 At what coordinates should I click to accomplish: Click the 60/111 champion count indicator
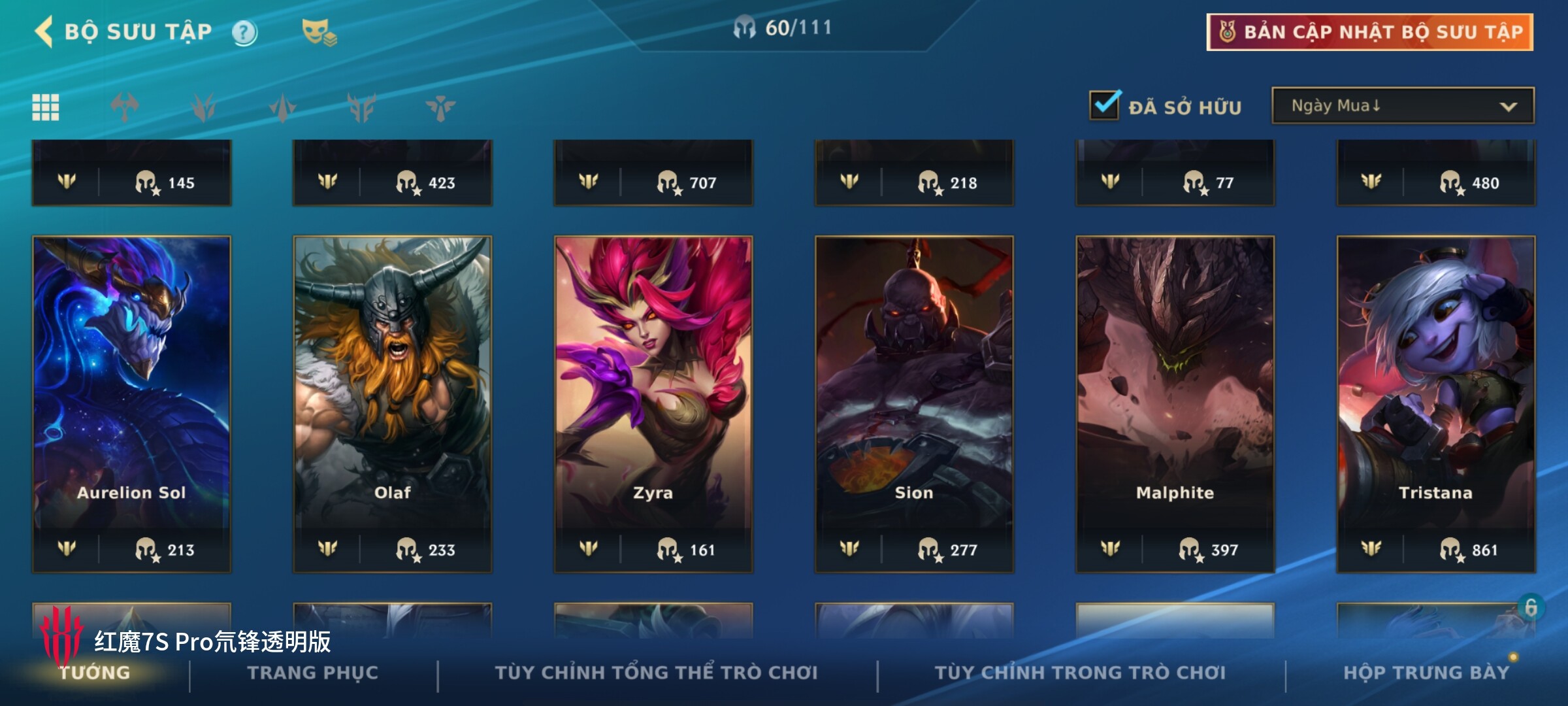[x=783, y=27]
